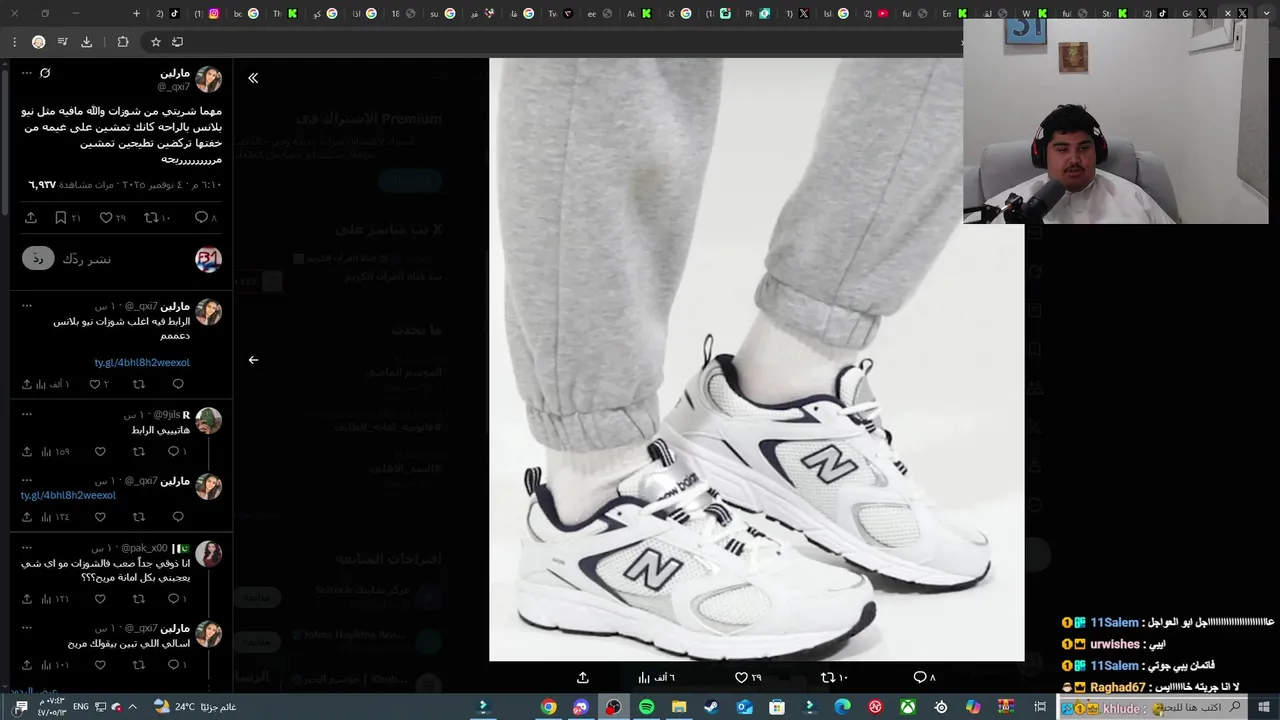1280x720 pixels.
Task: Share the @9jils reply with 159 views
Action: [x=27, y=452]
